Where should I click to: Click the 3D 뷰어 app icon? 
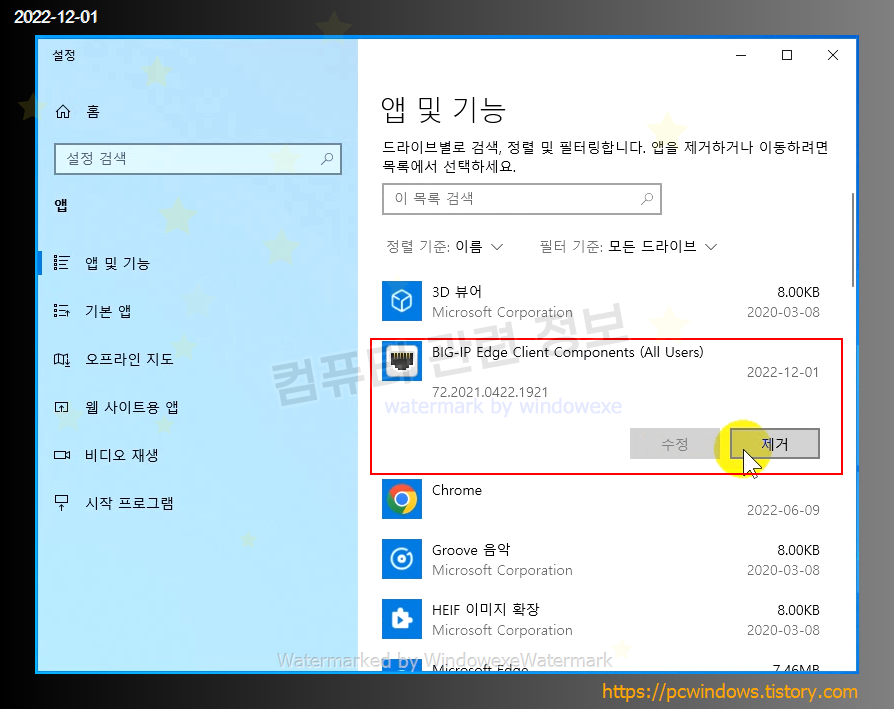[402, 301]
